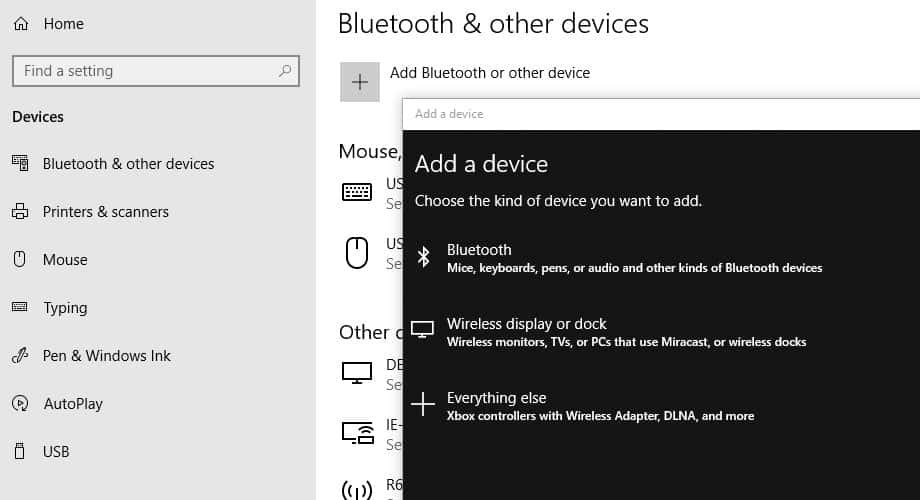Click the Everything else plus icon
The width and height of the screenshot is (920, 500).
[x=423, y=404]
